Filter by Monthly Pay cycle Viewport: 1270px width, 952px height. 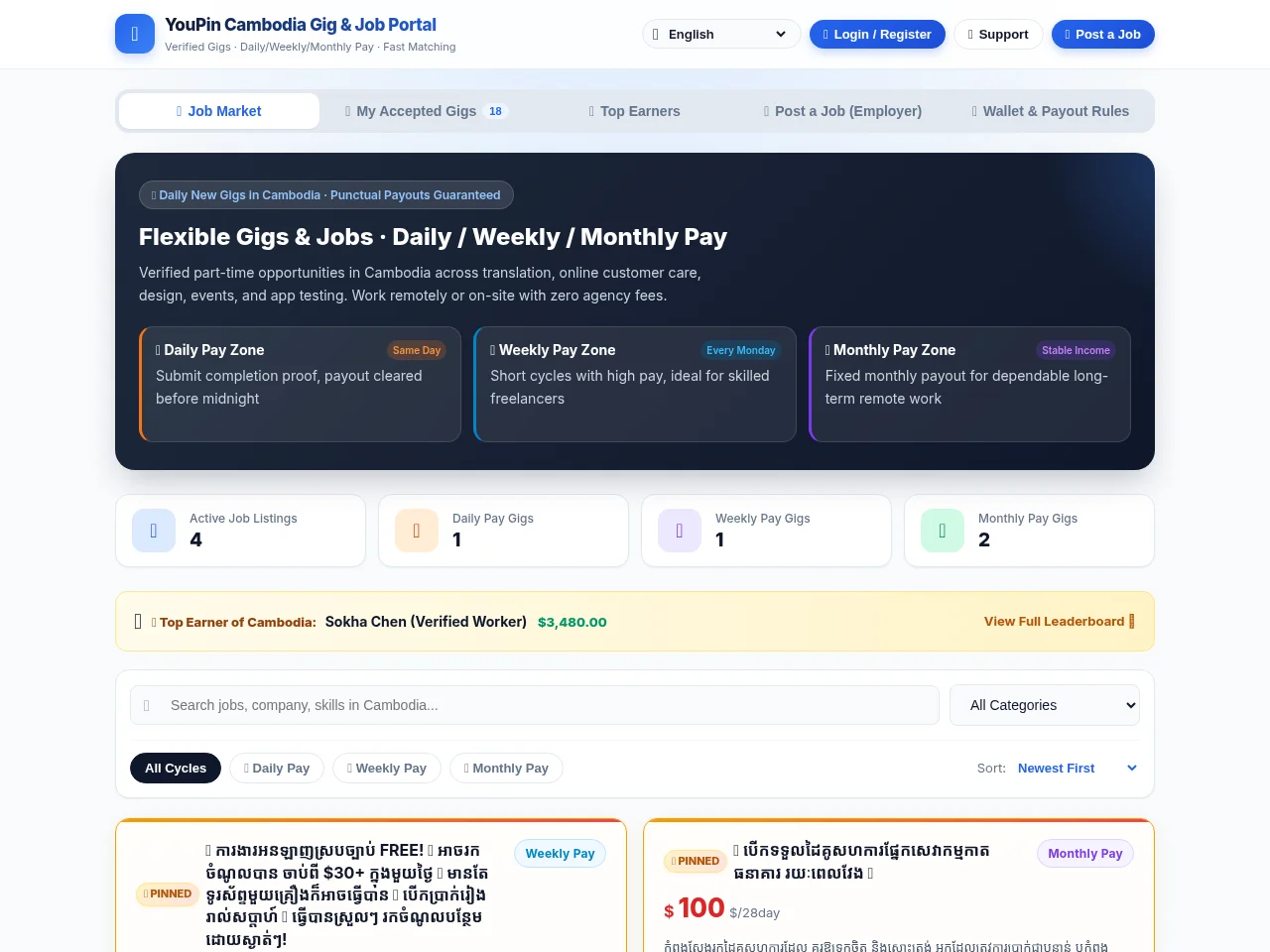506,768
